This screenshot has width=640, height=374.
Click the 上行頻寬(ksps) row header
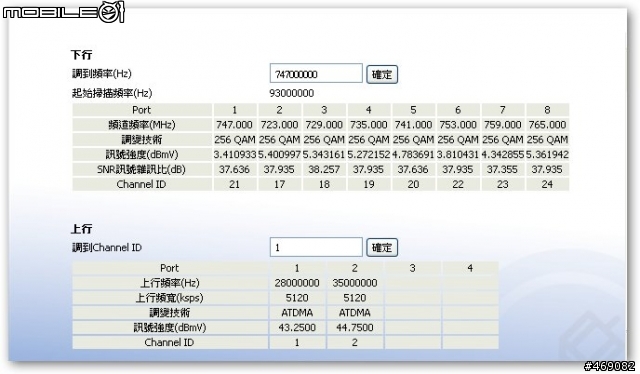169,298
